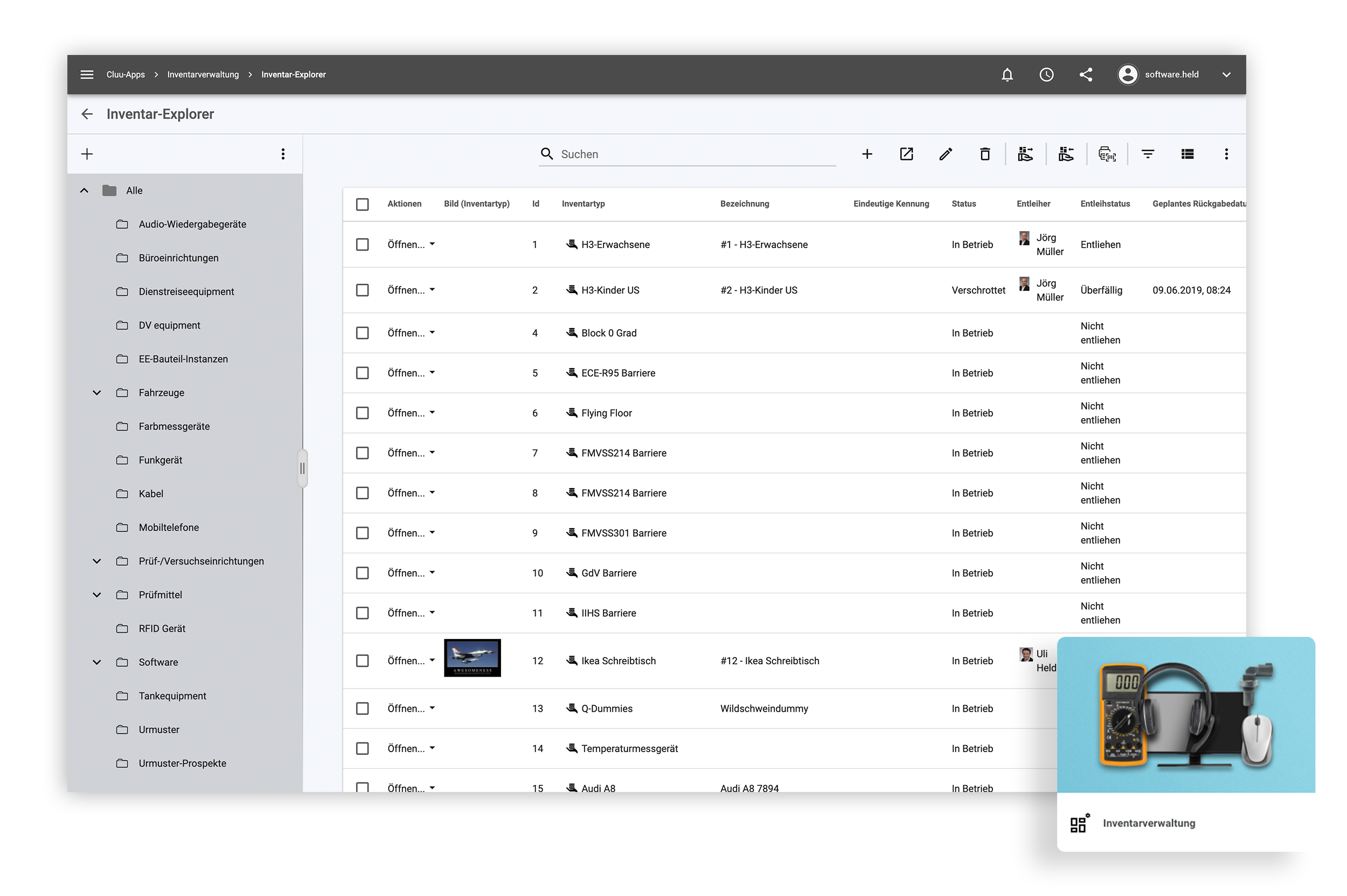1347x896 pixels.
Task: Click the pencil edit icon in toolbar
Action: (x=945, y=154)
